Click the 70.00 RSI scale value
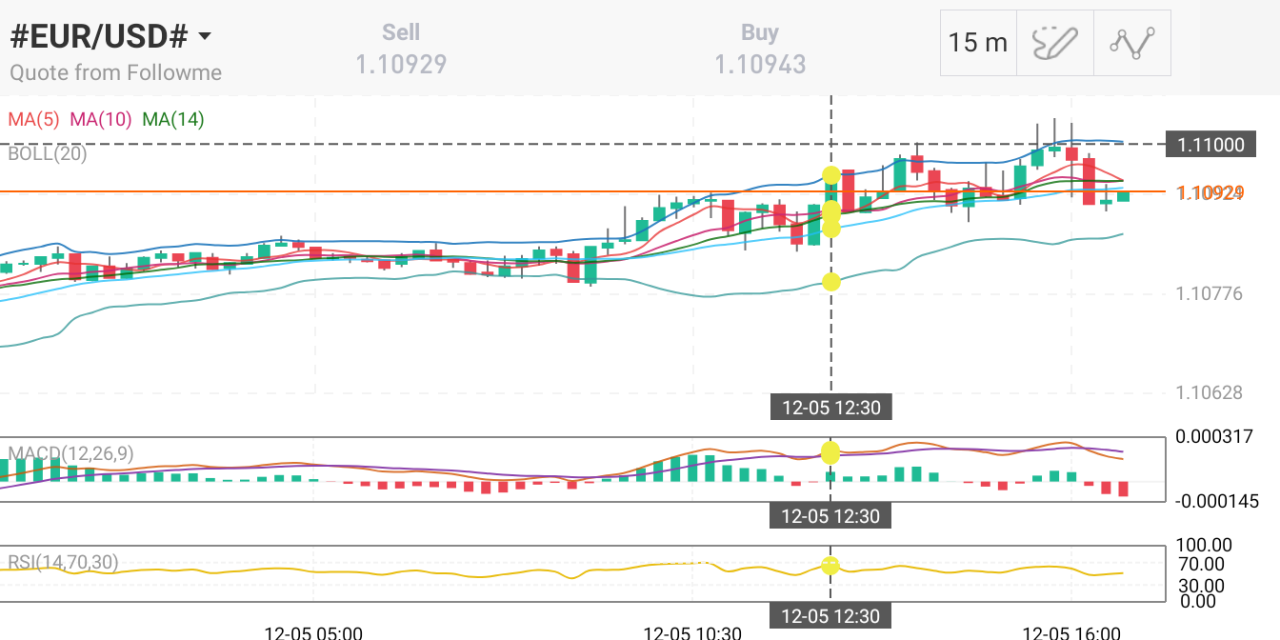The width and height of the screenshot is (1280, 640). pos(1200,565)
